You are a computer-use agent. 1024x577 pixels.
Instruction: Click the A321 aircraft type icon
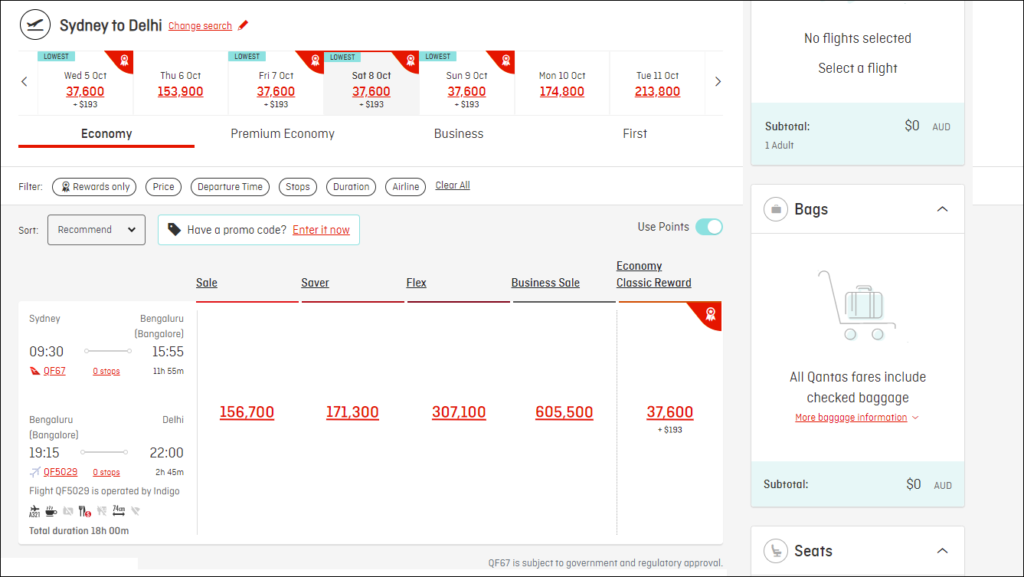point(34,510)
